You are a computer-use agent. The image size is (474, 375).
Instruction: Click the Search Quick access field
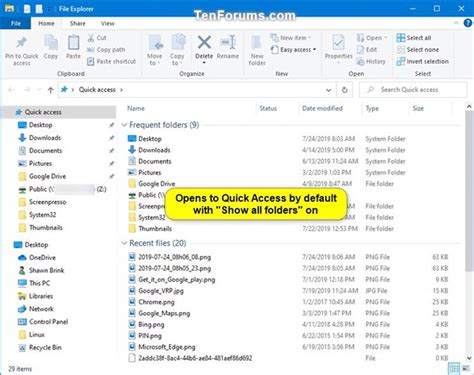click(x=413, y=90)
